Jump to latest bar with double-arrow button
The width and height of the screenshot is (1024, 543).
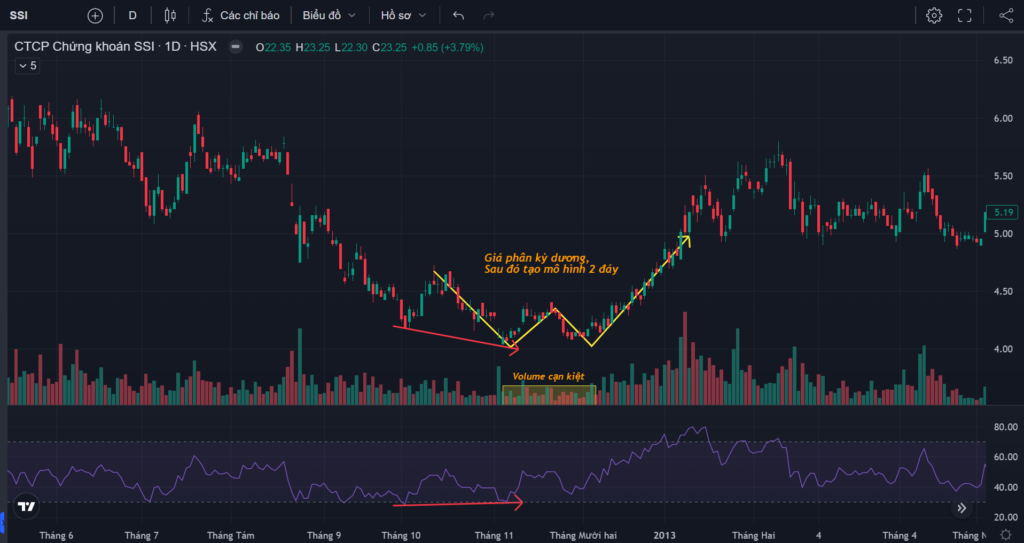tap(961, 508)
